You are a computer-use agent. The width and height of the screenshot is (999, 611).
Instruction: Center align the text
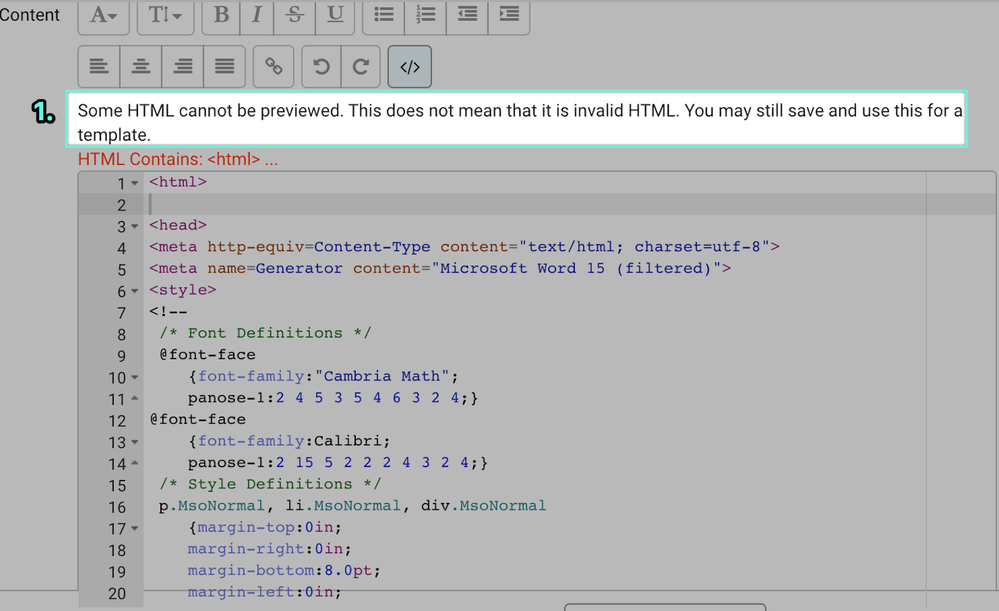(x=141, y=67)
